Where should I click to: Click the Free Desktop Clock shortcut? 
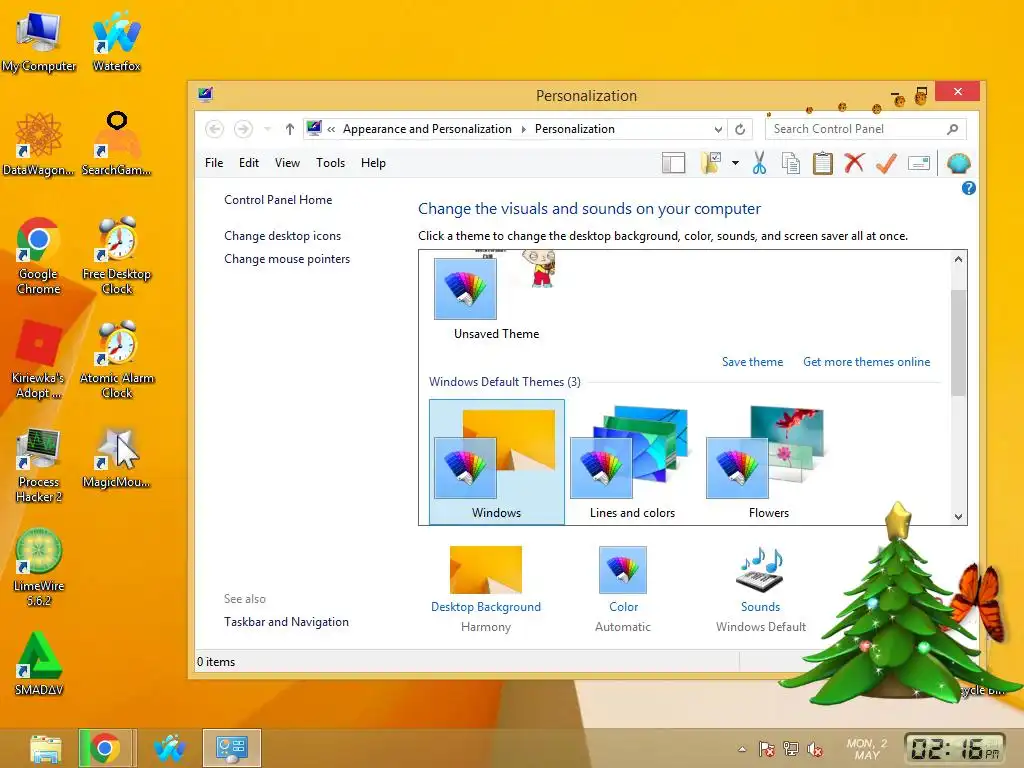coord(117,256)
